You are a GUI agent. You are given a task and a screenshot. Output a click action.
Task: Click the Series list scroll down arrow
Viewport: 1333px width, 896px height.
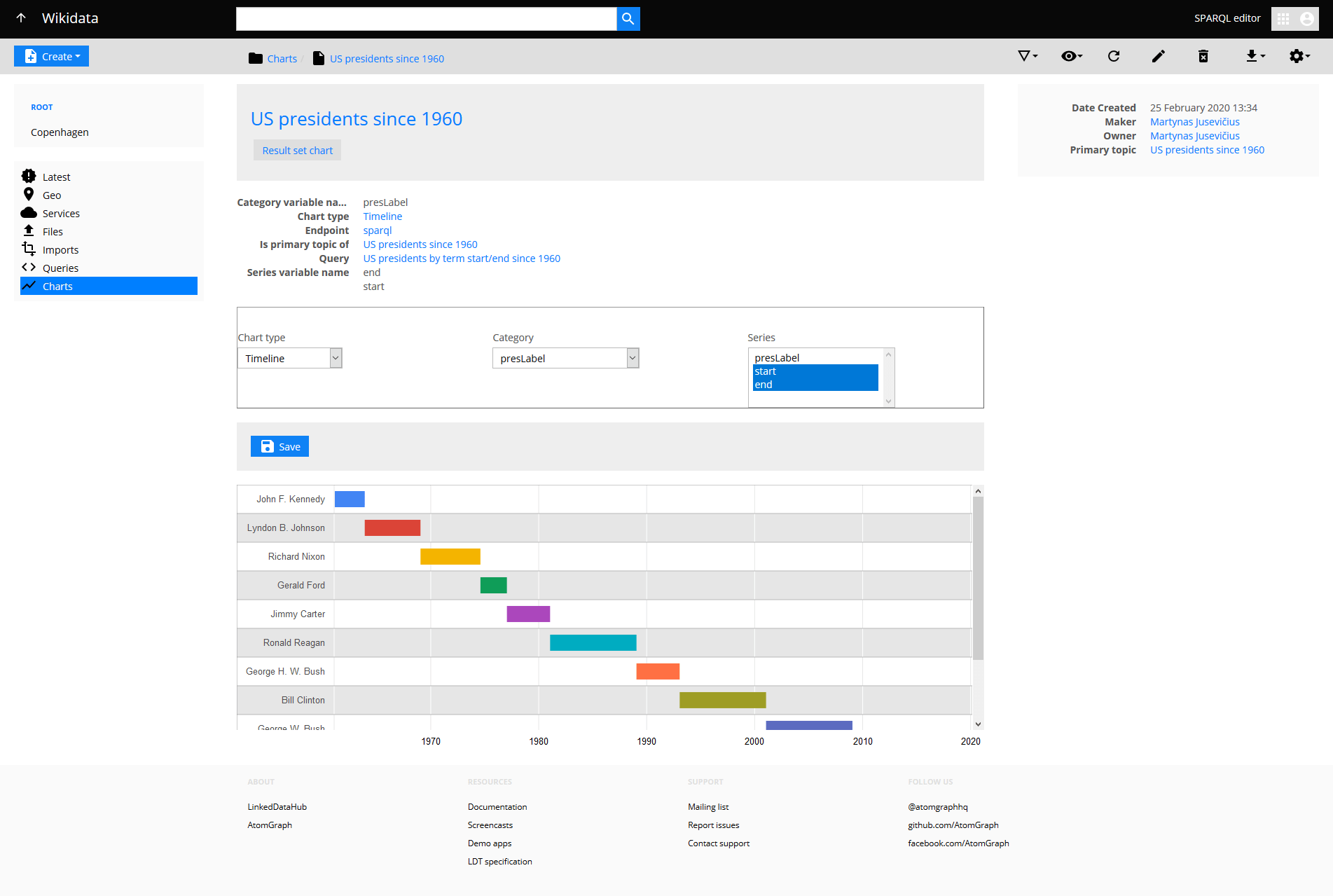[x=889, y=401]
